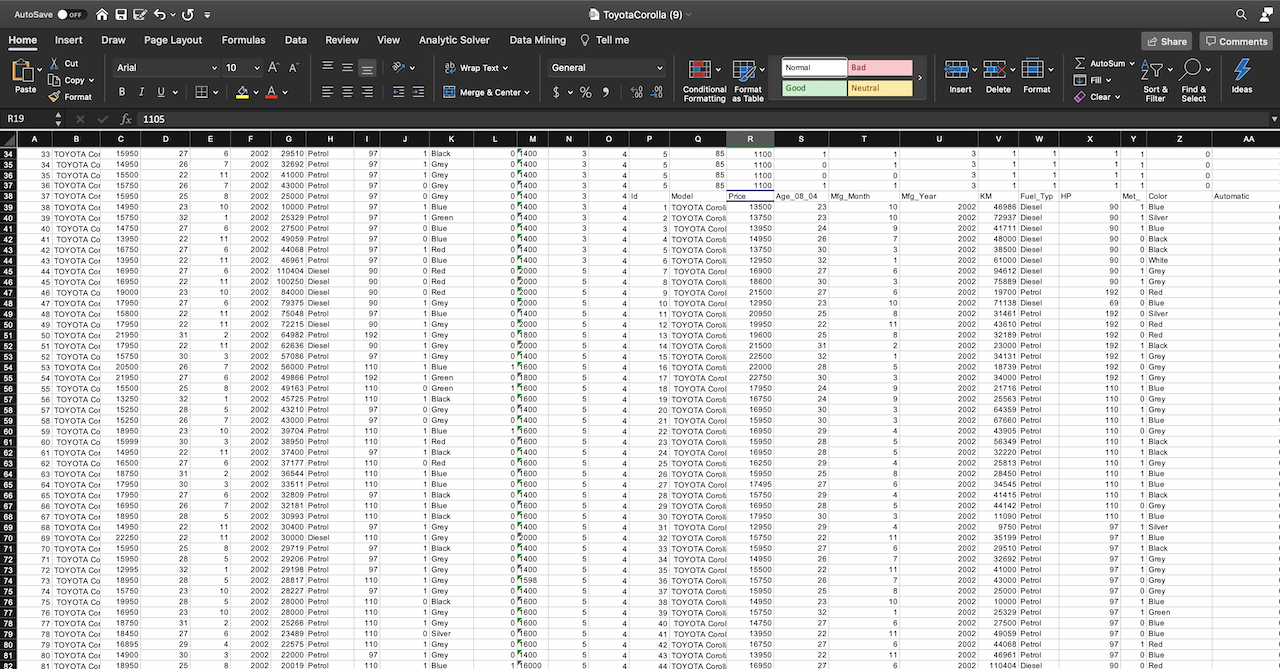Click the Increase Font Size icon

274,68
